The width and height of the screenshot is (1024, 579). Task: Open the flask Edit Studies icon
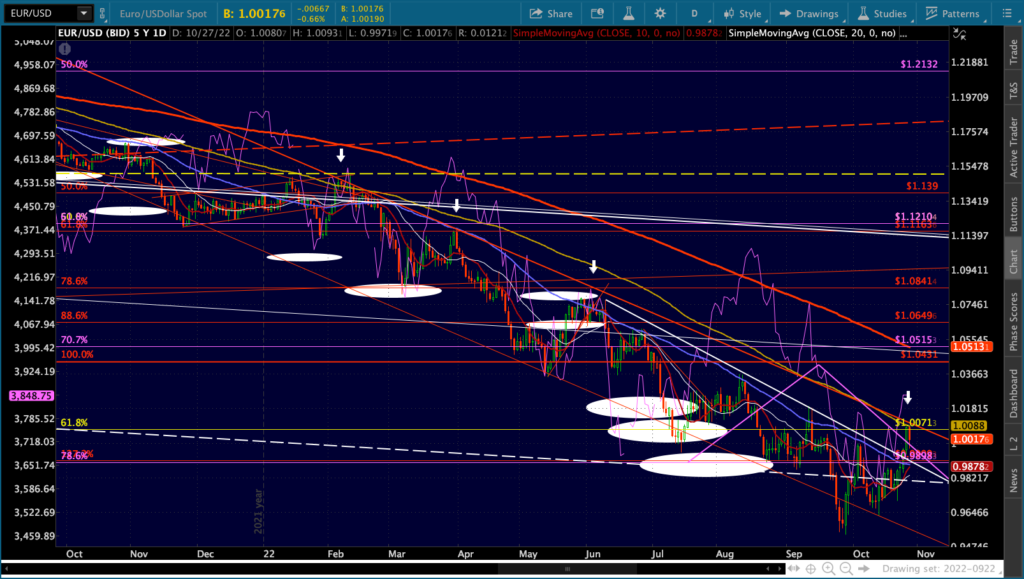(x=628, y=13)
